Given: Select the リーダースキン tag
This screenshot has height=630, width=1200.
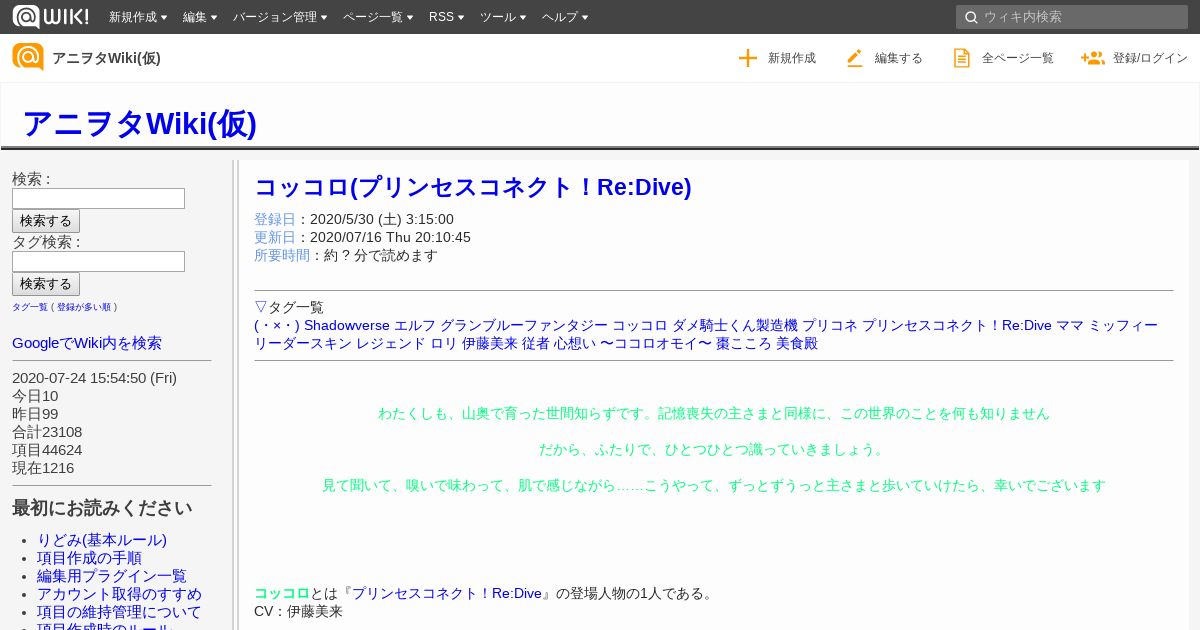Looking at the screenshot, I should pos(303,343).
